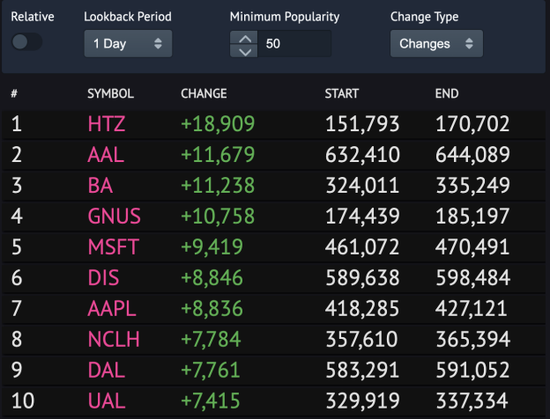
Task: Increase Minimum Popularity with up arrow
Action: [x=244, y=38]
